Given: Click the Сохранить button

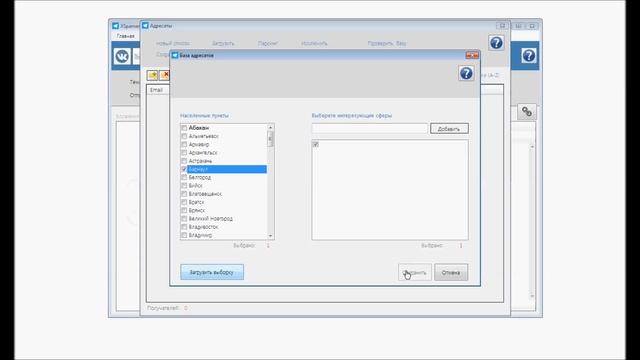Looking at the screenshot, I should coord(415,272).
